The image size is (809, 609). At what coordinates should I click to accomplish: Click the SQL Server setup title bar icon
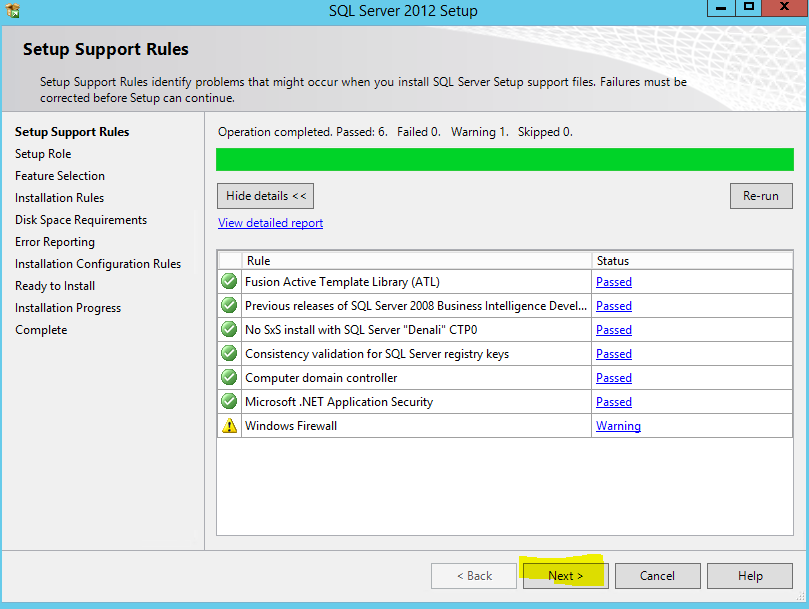tap(12, 10)
